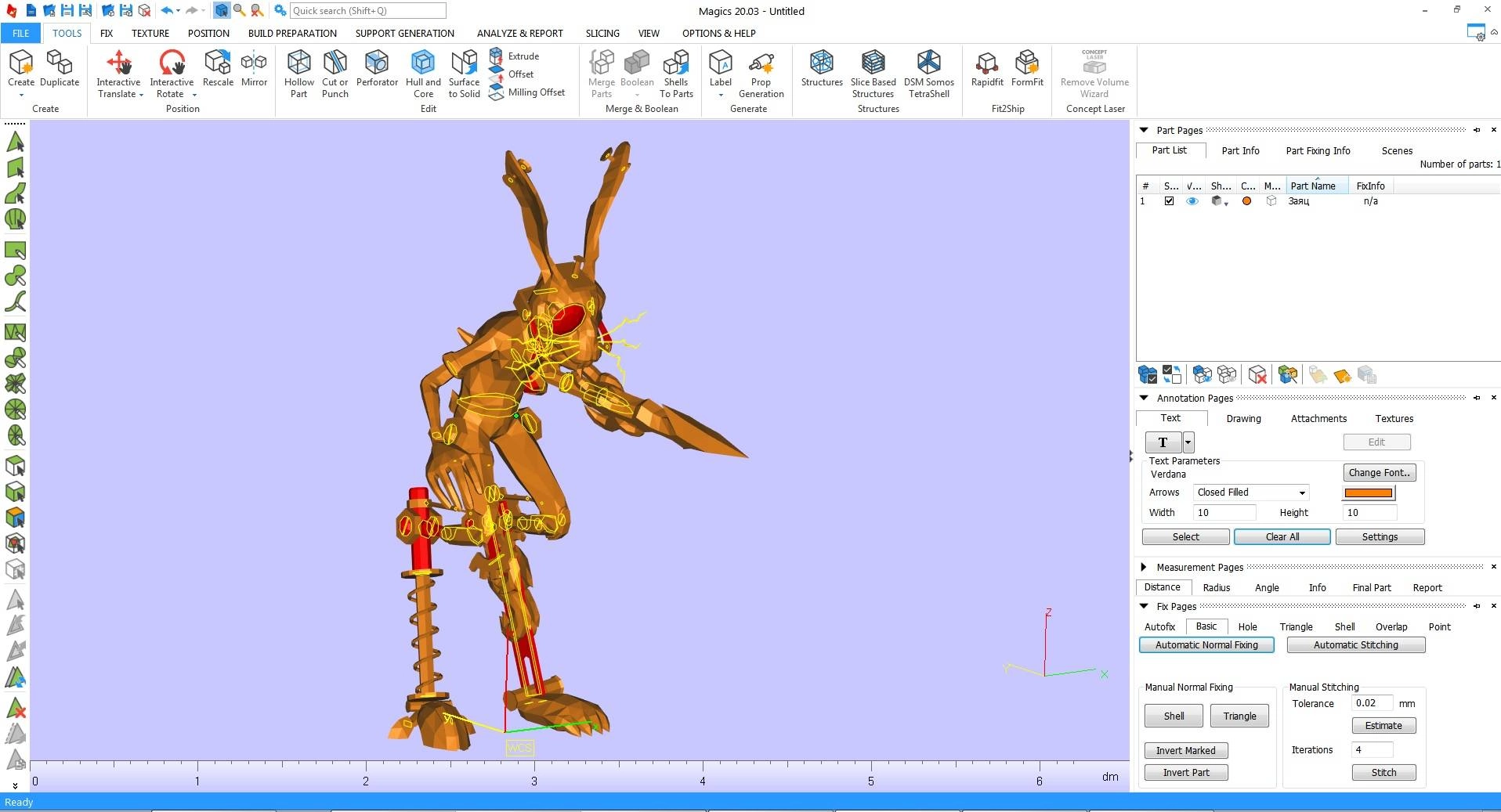Image resolution: width=1501 pixels, height=812 pixels.
Task: Click the Estimate tolerance button
Action: point(1383,726)
